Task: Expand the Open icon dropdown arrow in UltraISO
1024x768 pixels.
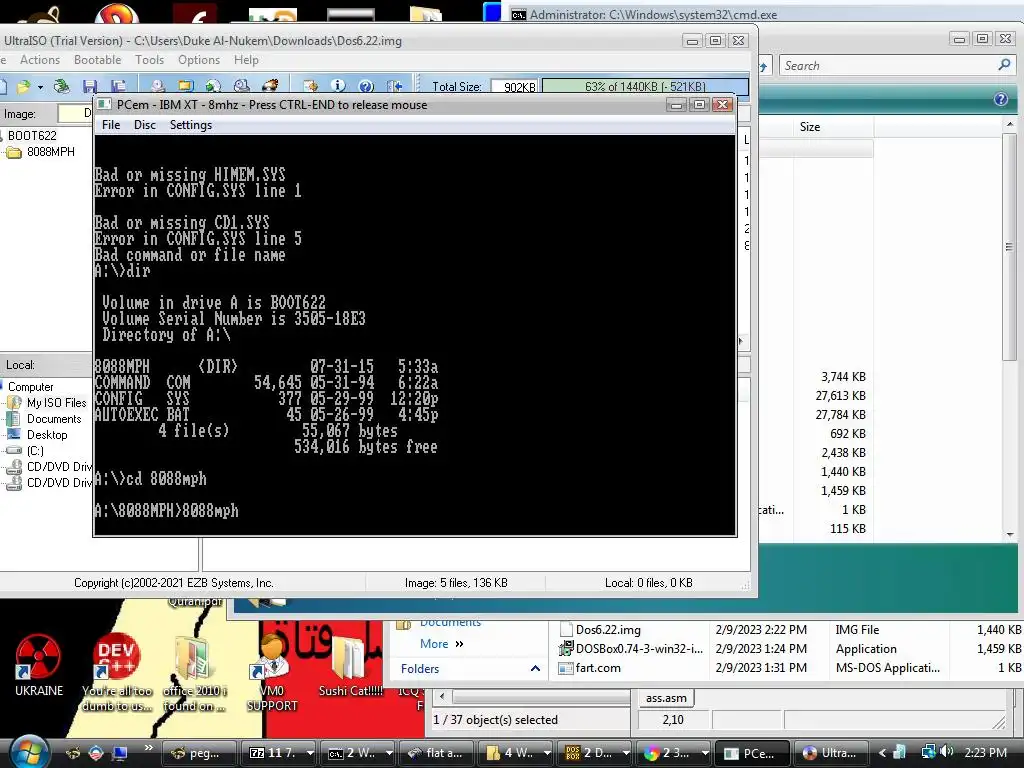Action: (40, 86)
